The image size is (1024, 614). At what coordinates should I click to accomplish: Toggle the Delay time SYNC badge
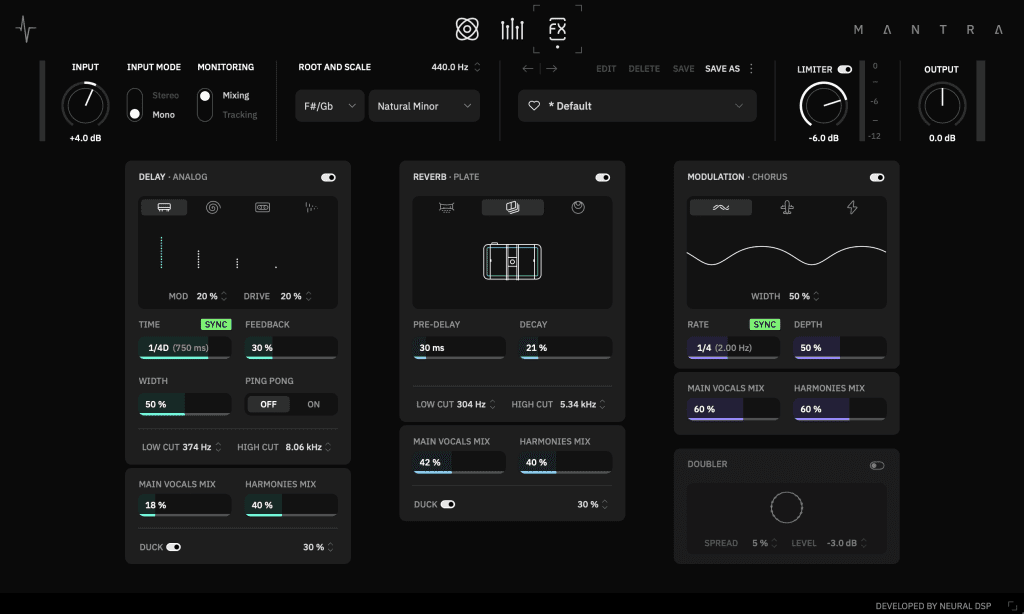[x=215, y=325]
